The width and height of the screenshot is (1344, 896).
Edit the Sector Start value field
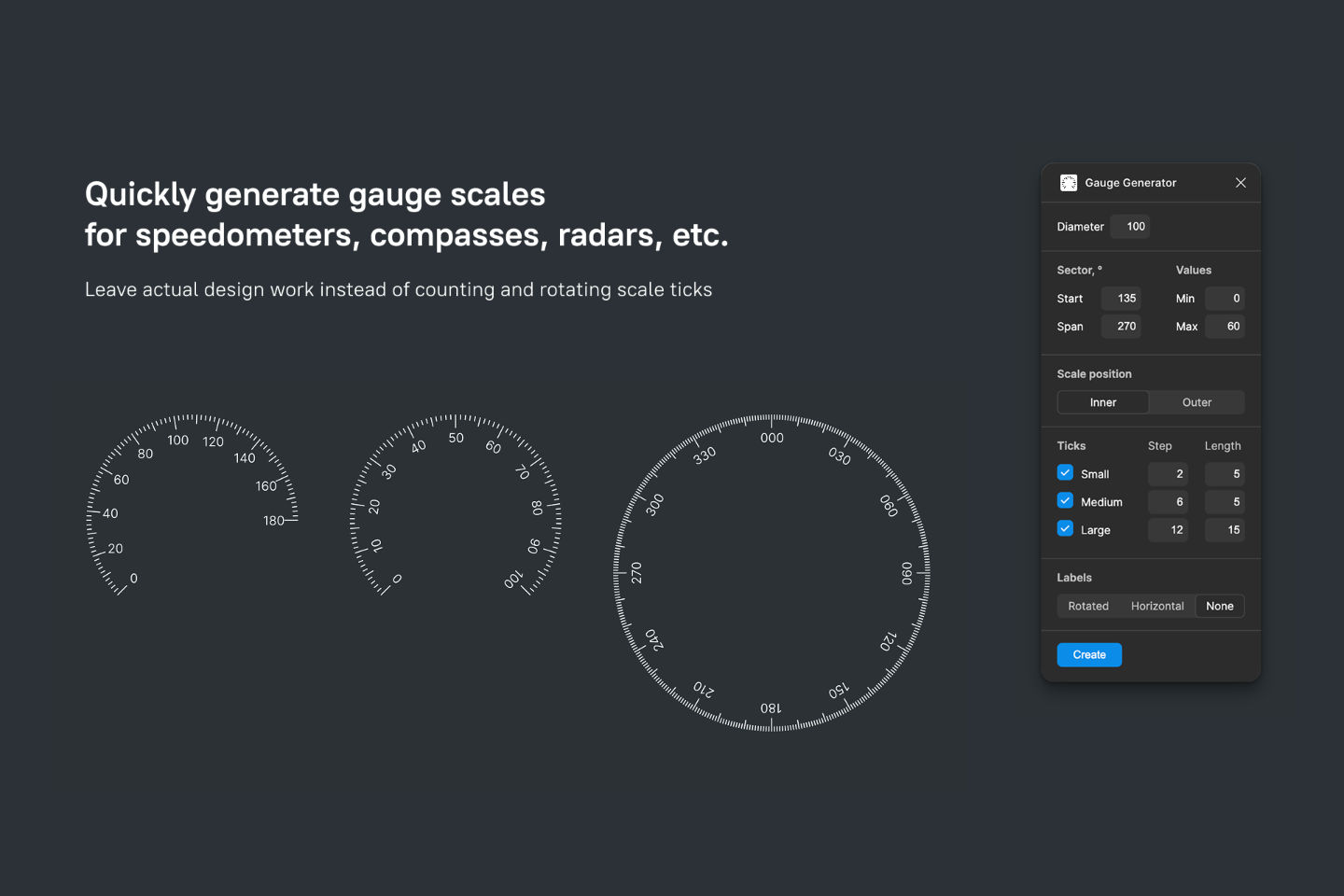pyautogui.click(x=1121, y=299)
